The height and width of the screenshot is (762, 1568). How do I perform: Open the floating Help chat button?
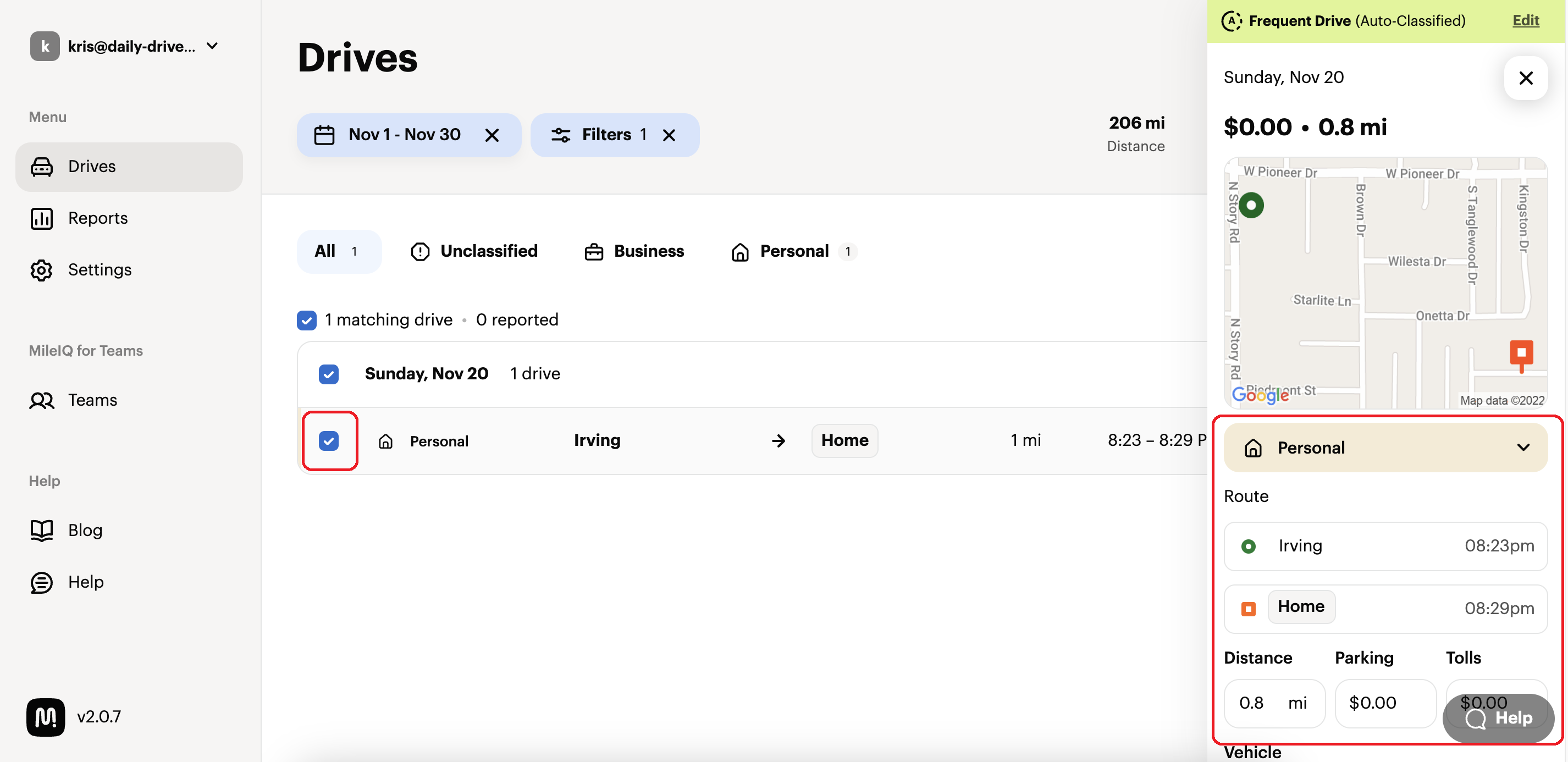click(1498, 718)
